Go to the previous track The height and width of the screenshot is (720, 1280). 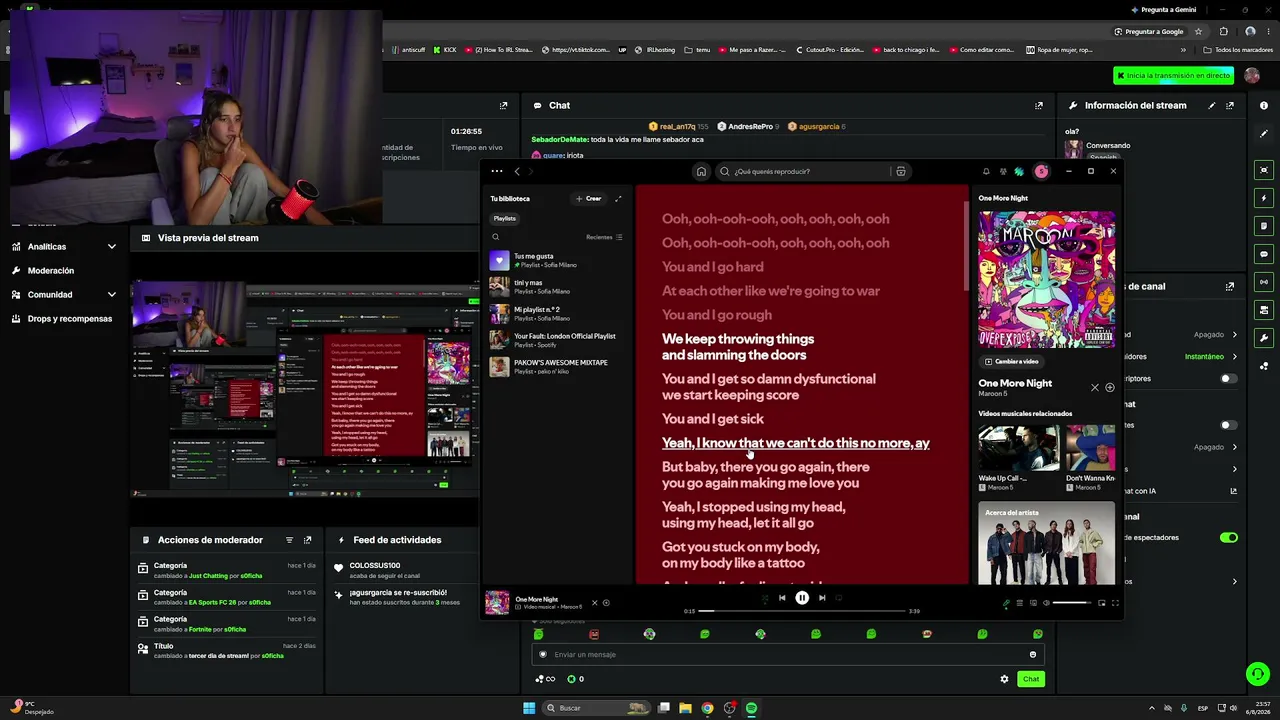coord(782,598)
